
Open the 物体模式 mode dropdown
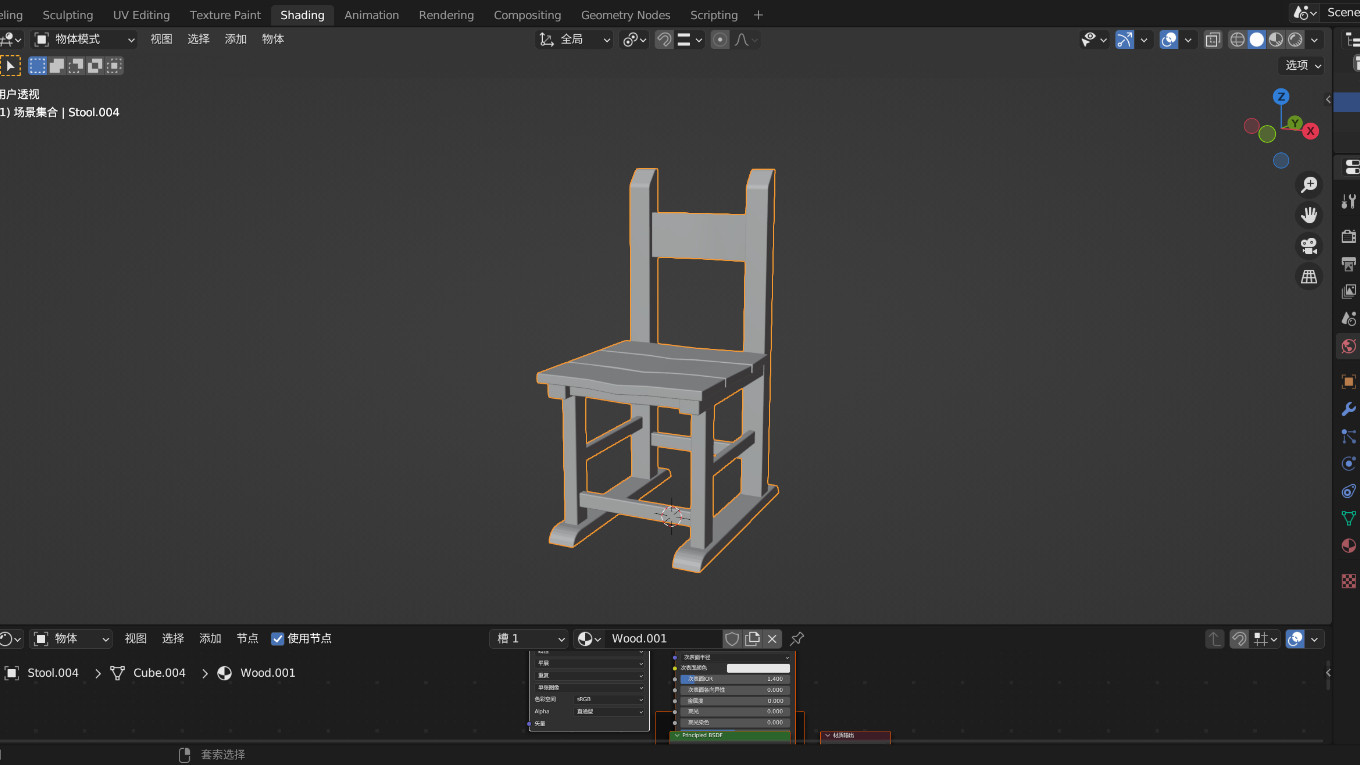coord(85,40)
